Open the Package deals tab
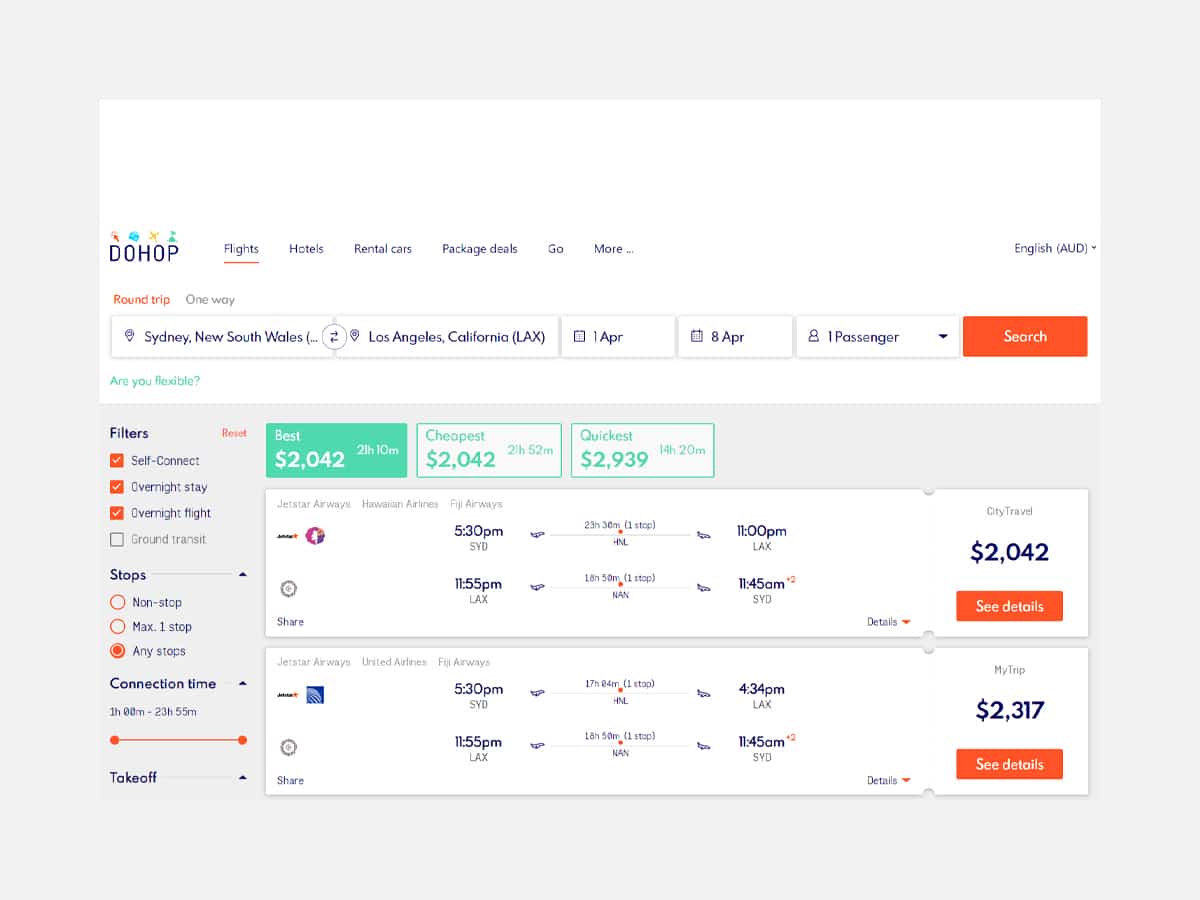This screenshot has width=1200, height=900. (x=480, y=249)
